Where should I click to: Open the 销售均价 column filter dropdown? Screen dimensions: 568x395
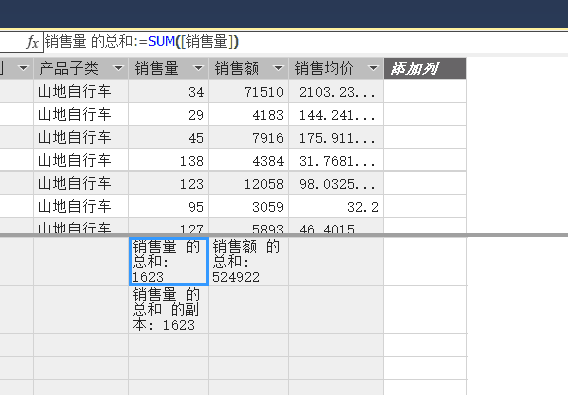373,68
